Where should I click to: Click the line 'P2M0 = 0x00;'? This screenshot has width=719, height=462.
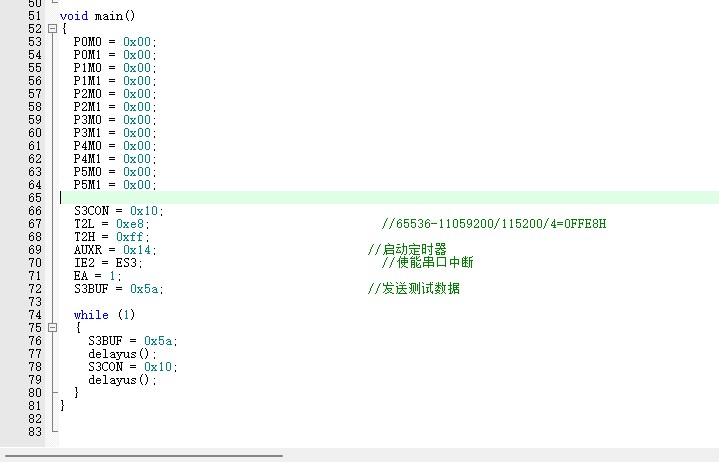pos(115,94)
